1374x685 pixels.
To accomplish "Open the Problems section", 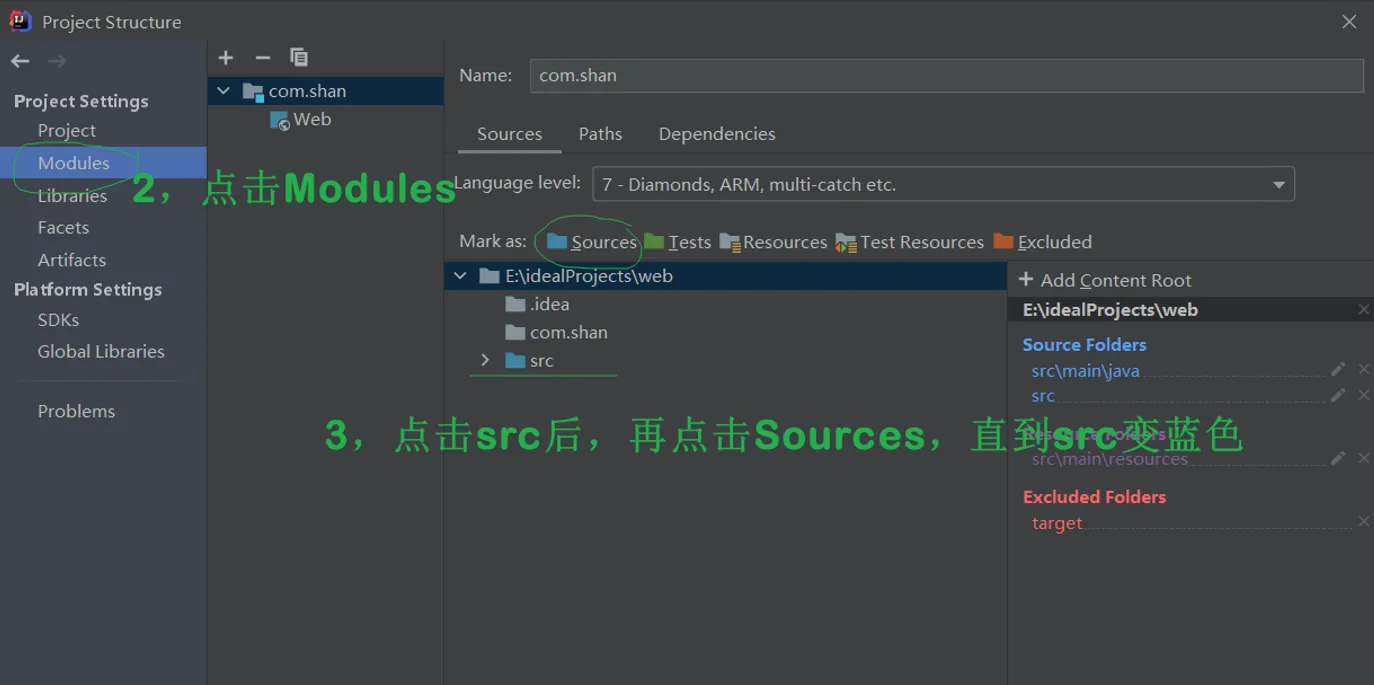I will coord(76,411).
